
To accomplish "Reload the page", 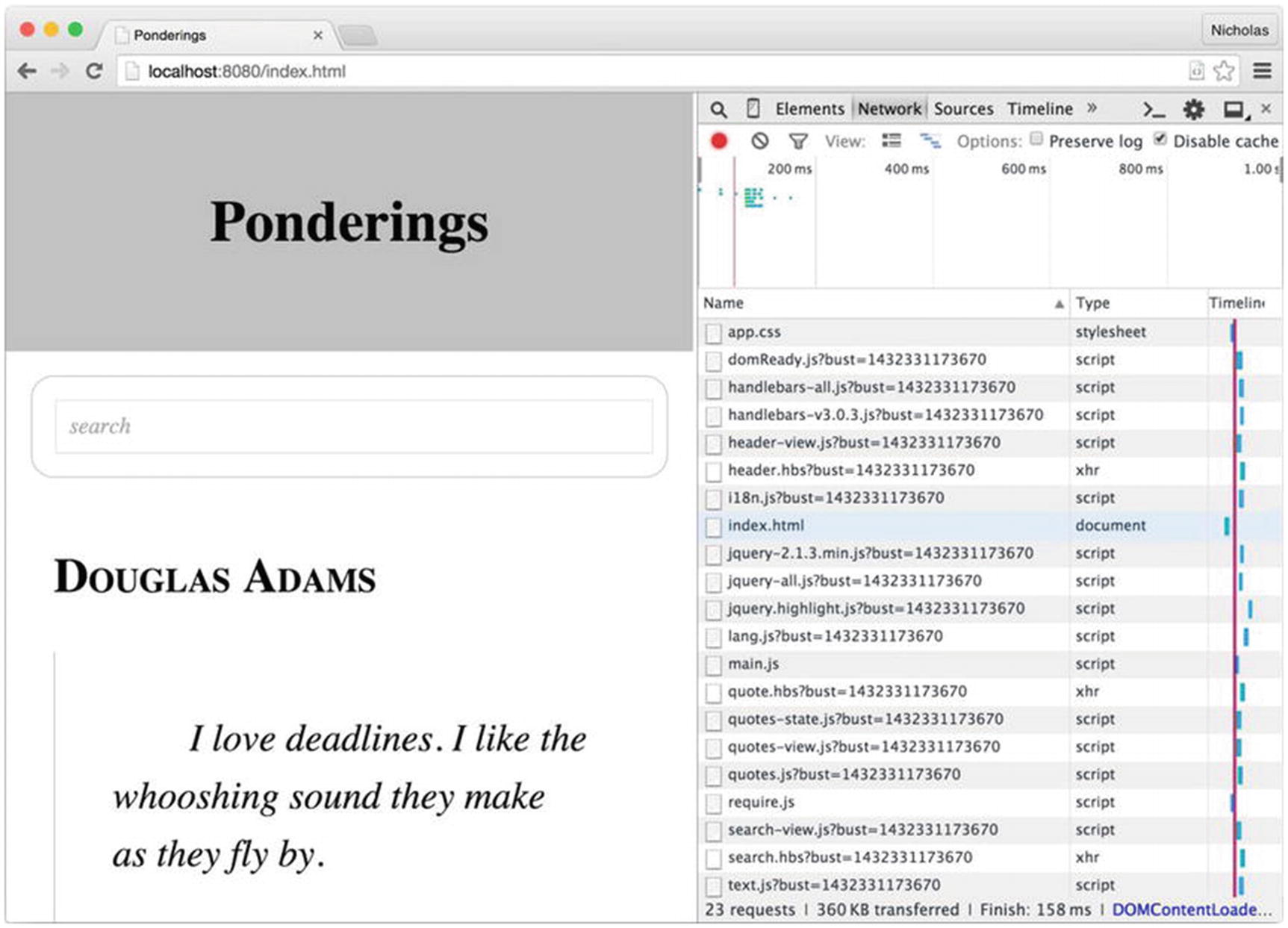I will (x=94, y=72).
